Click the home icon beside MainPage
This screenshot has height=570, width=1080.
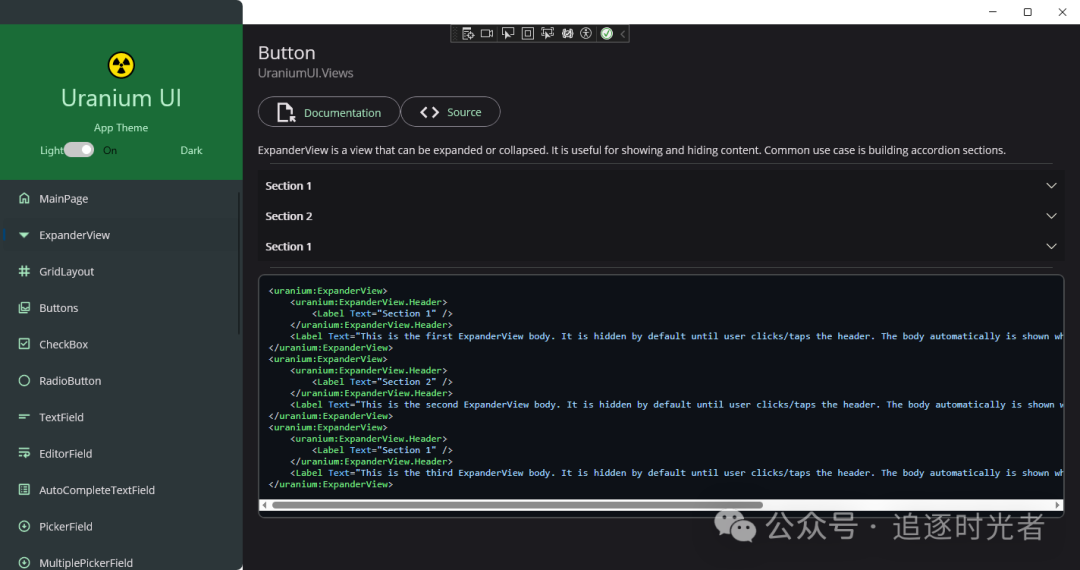(24, 199)
